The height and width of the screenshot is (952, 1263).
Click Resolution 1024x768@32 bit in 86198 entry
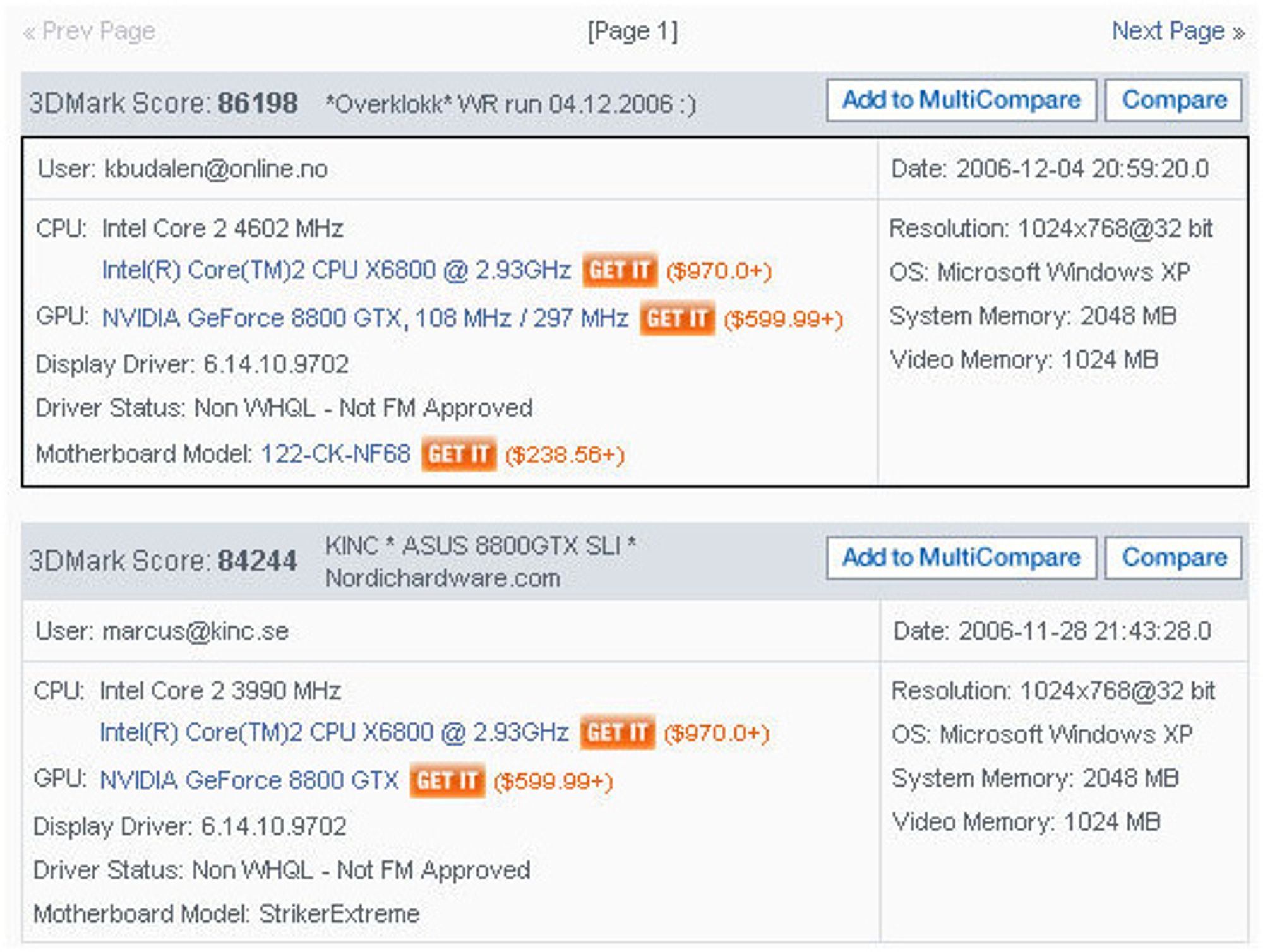pos(1051,229)
